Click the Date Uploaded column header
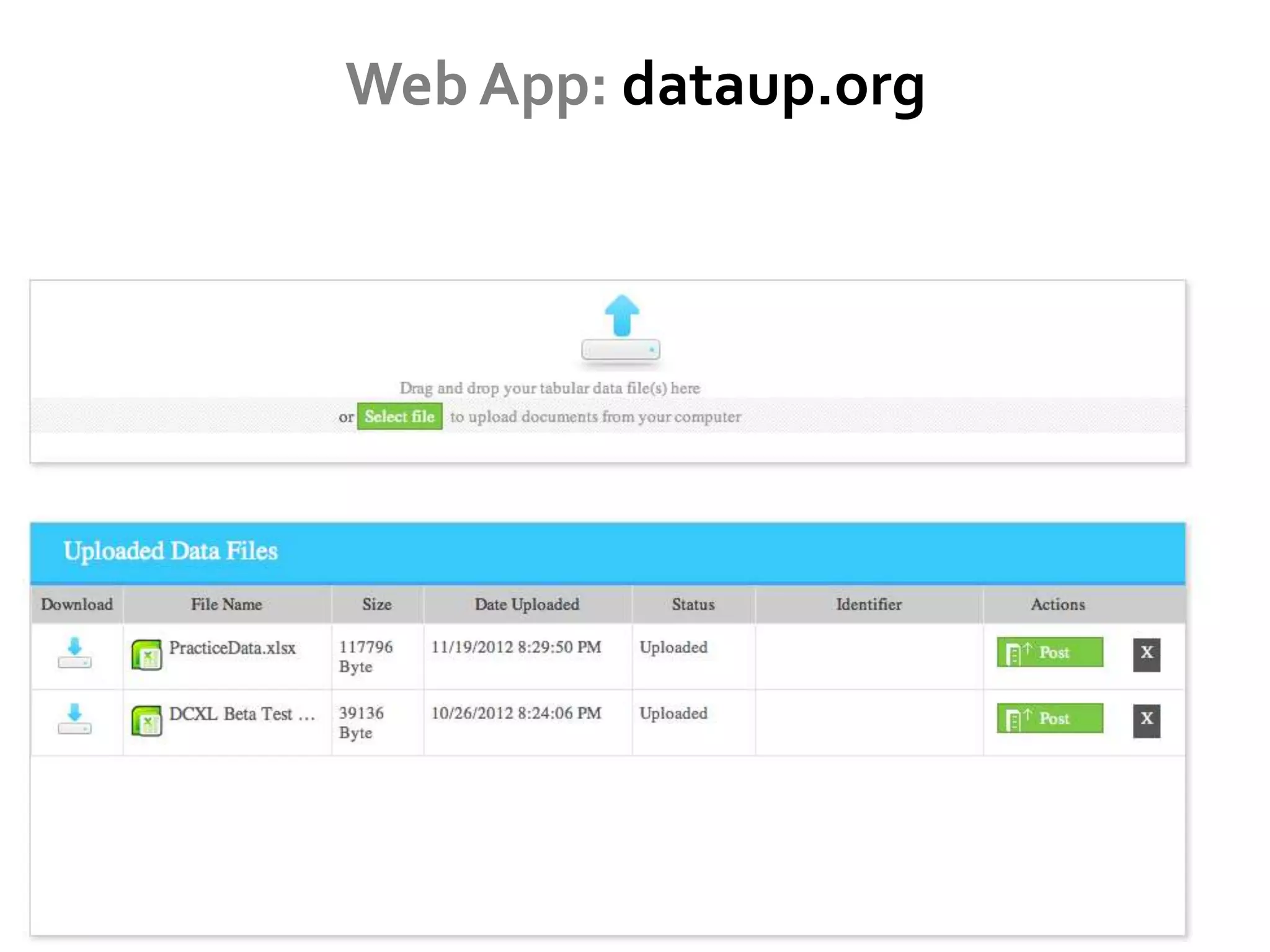The image size is (1270, 952). click(x=527, y=604)
